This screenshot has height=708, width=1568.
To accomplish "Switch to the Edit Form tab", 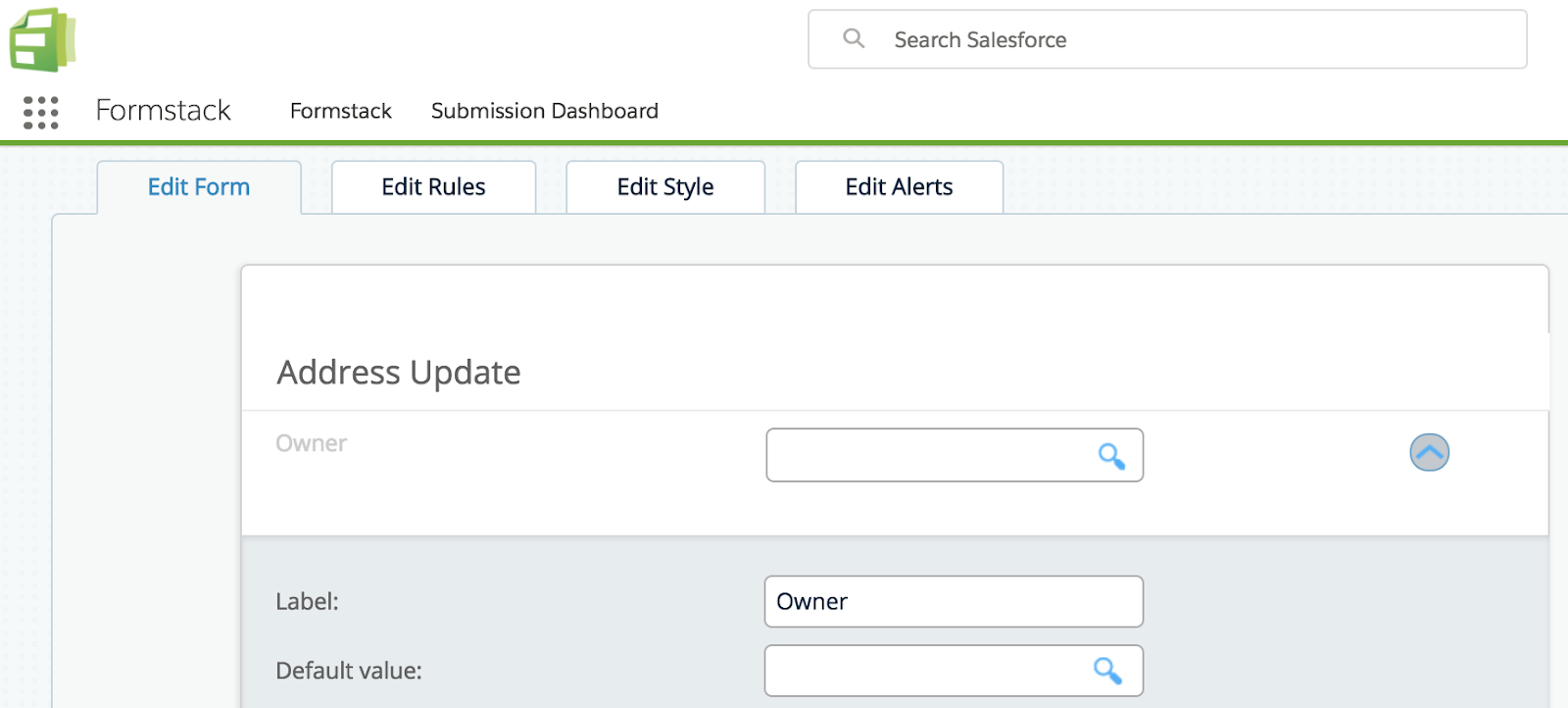I will (199, 187).
